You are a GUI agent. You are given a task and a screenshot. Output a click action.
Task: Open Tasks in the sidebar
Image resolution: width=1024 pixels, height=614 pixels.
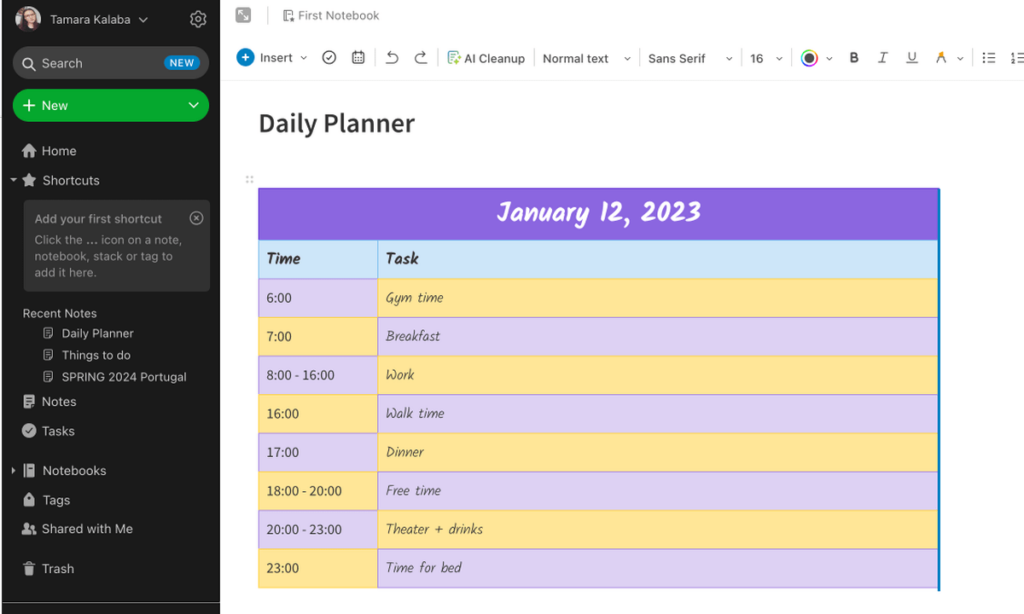58,431
